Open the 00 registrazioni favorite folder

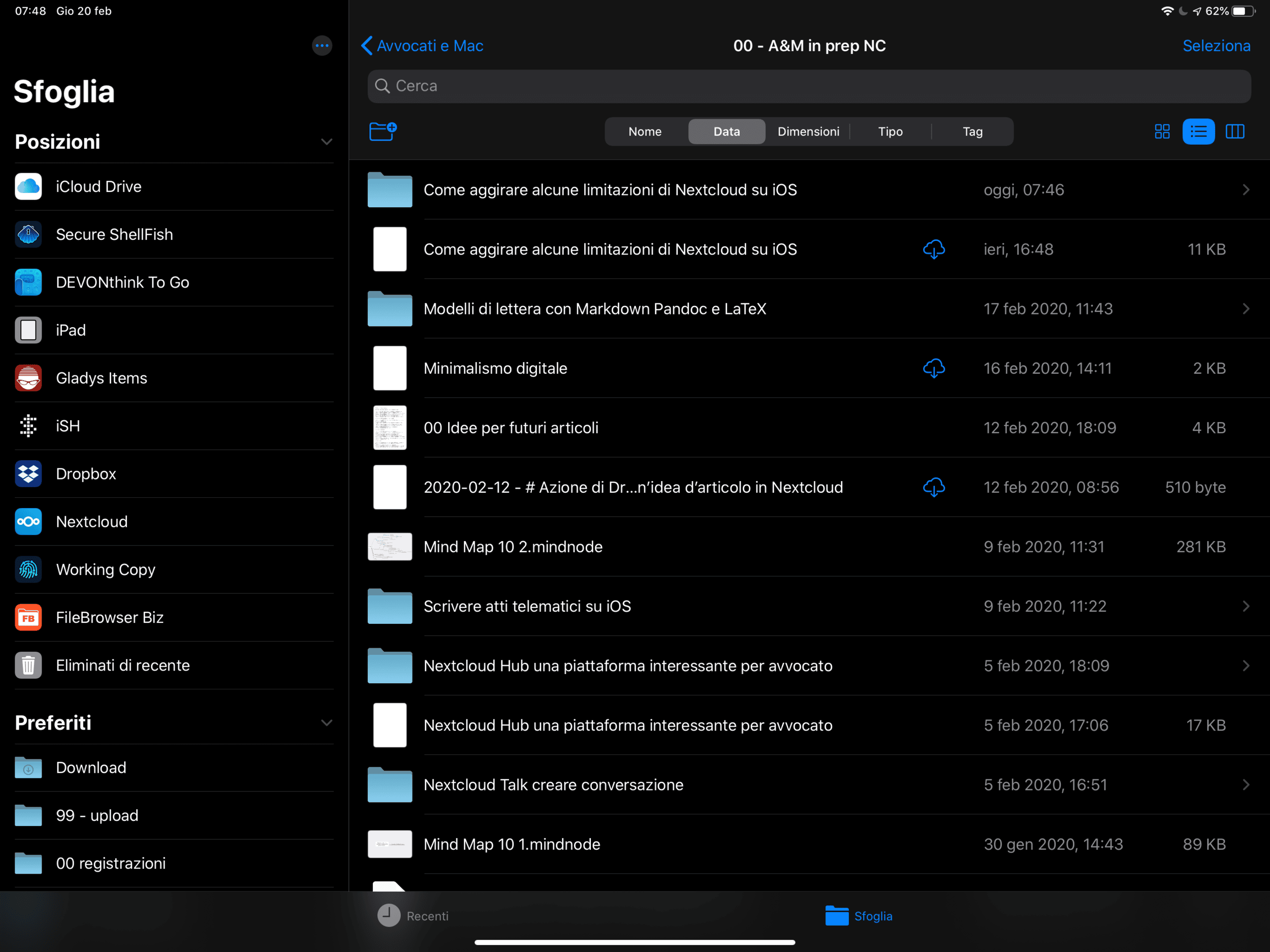[174, 863]
